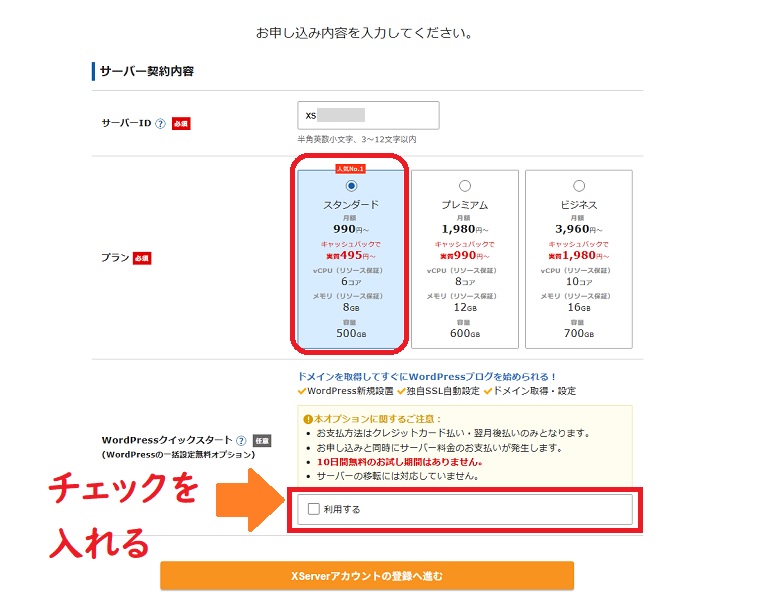Click the サーバーID input field
Screen dimensions: 780x612
coord(368,115)
